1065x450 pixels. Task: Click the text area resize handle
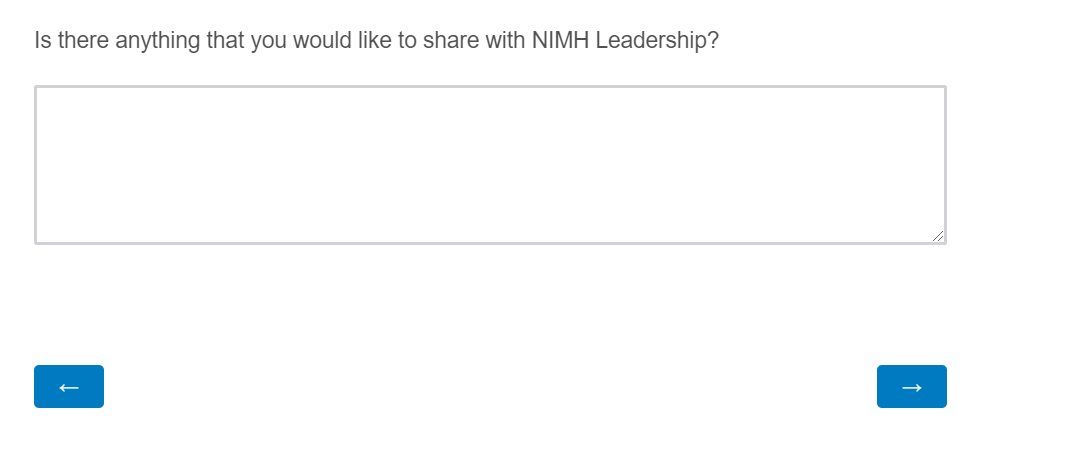(937, 235)
